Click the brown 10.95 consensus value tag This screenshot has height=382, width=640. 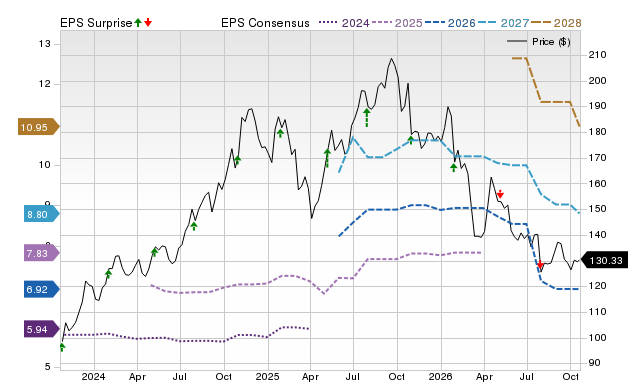point(38,127)
